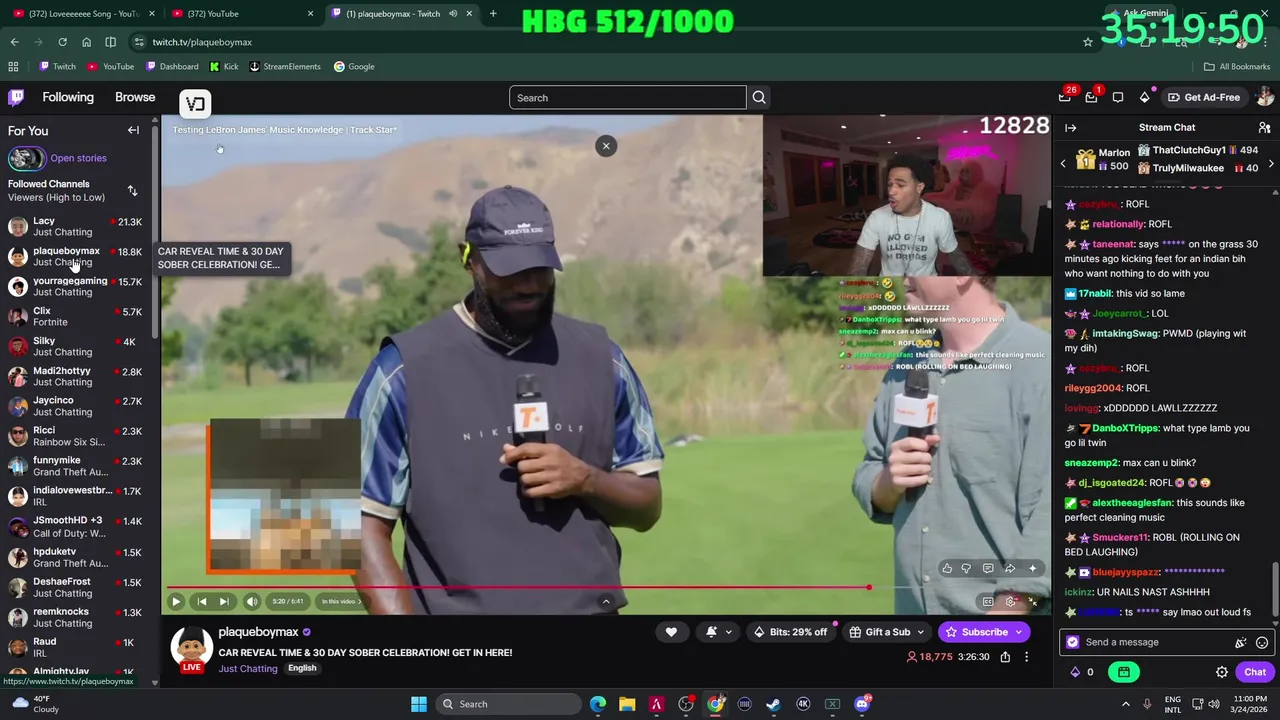1280x720 pixels.
Task: Exit embedded video fullscreen icon
Action: tap(1033, 602)
